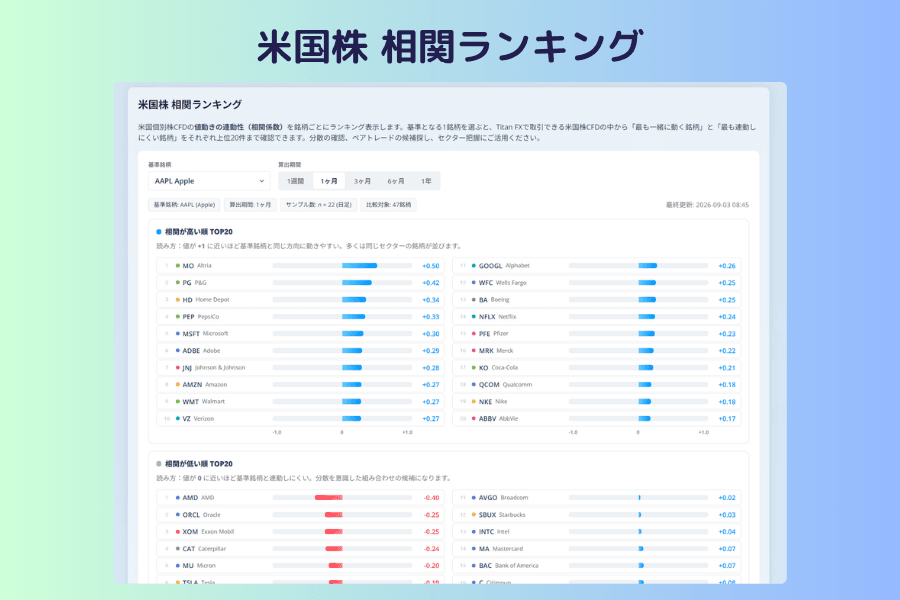Click the blue correlation bar for GOOGL Alphabet

(x=647, y=266)
